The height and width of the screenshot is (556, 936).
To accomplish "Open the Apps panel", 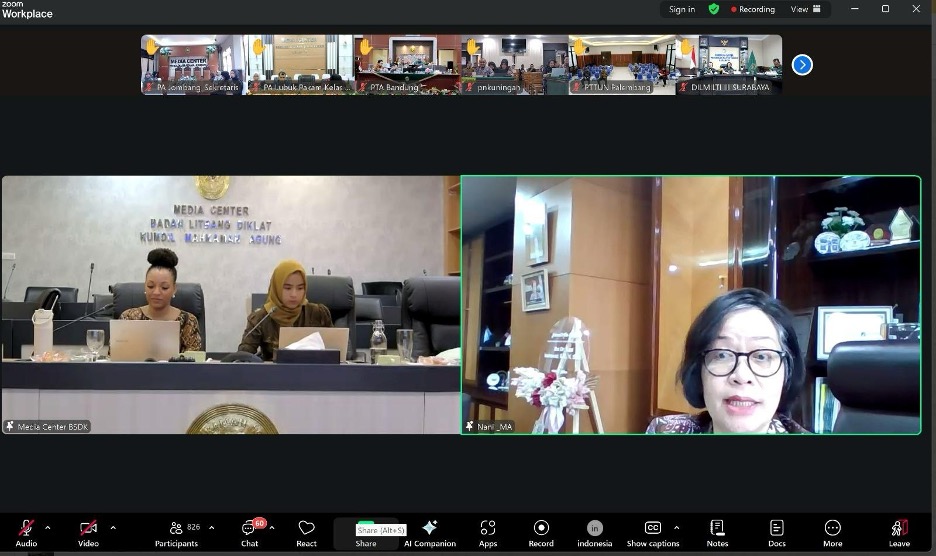I will coord(488,533).
